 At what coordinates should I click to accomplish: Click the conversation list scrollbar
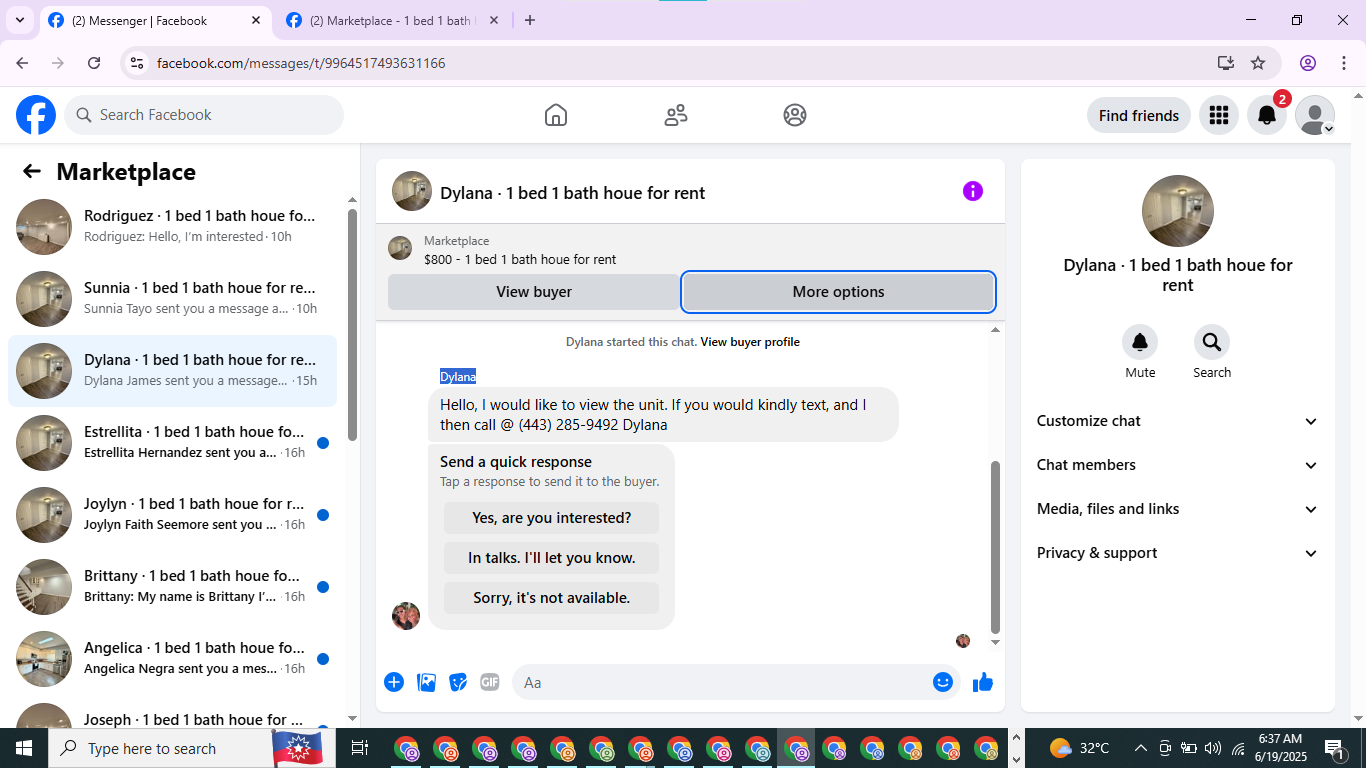pos(352,324)
